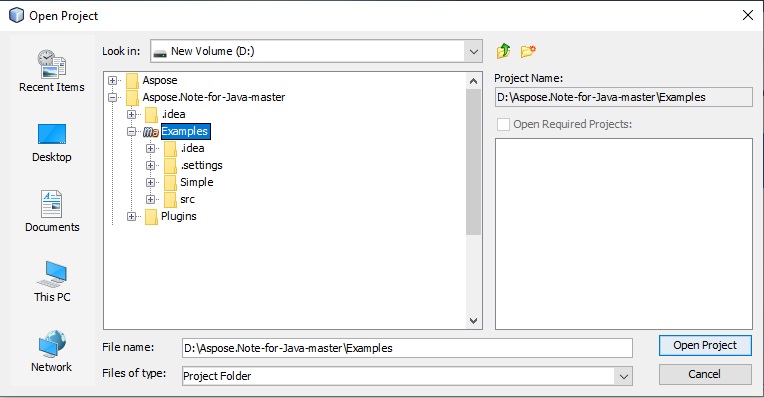Open Files of type dropdown
This screenshot has height=398, width=764.
(623, 376)
